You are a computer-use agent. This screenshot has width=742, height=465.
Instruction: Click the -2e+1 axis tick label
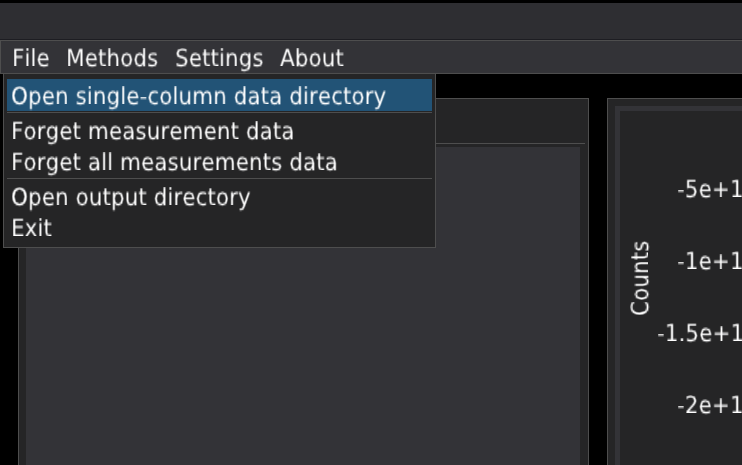[x=709, y=405]
